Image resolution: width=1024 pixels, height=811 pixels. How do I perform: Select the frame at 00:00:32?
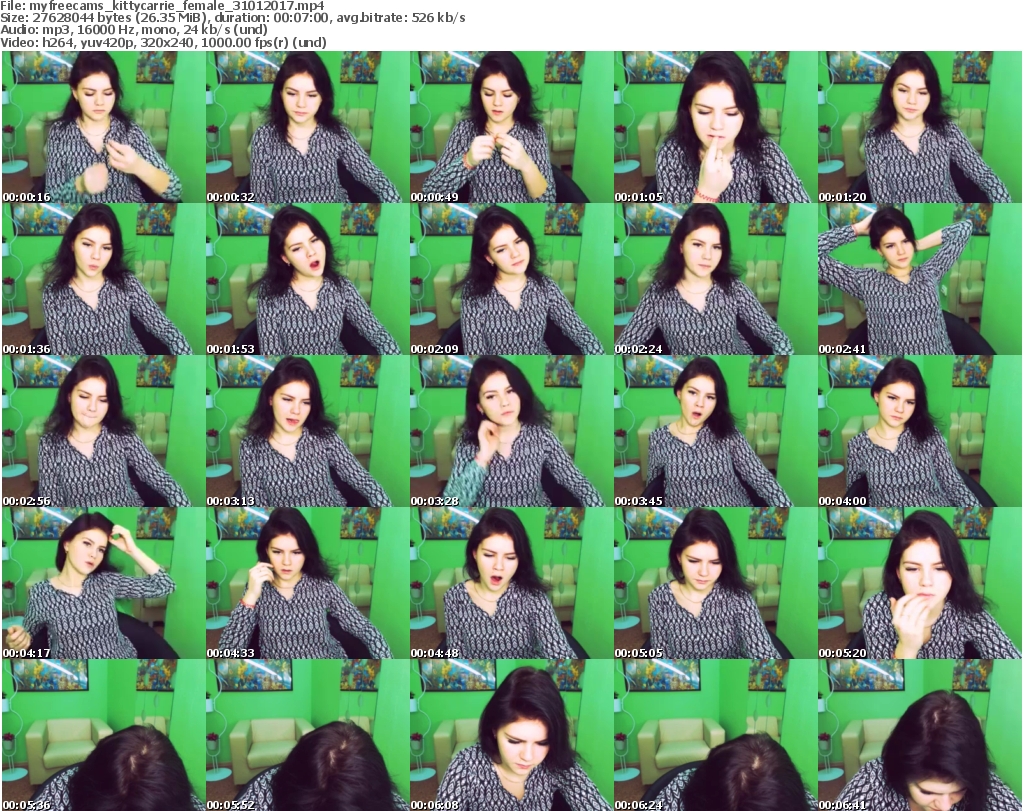click(307, 127)
